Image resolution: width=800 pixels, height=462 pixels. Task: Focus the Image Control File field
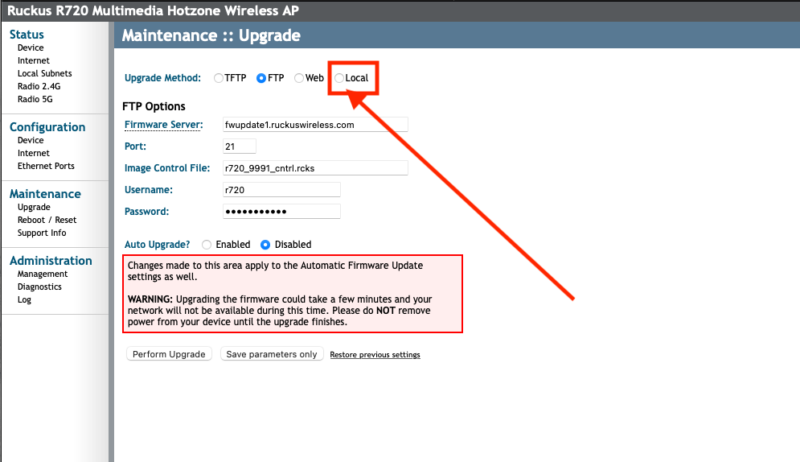tap(315, 168)
